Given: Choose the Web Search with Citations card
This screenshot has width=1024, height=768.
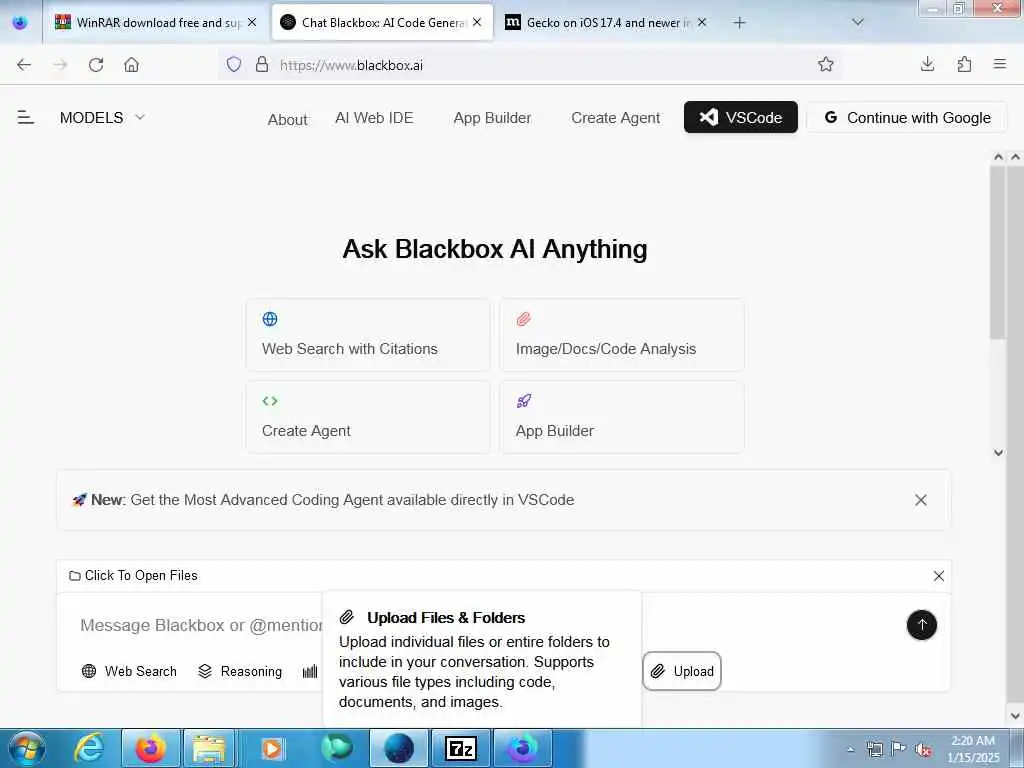Looking at the screenshot, I should pos(368,335).
